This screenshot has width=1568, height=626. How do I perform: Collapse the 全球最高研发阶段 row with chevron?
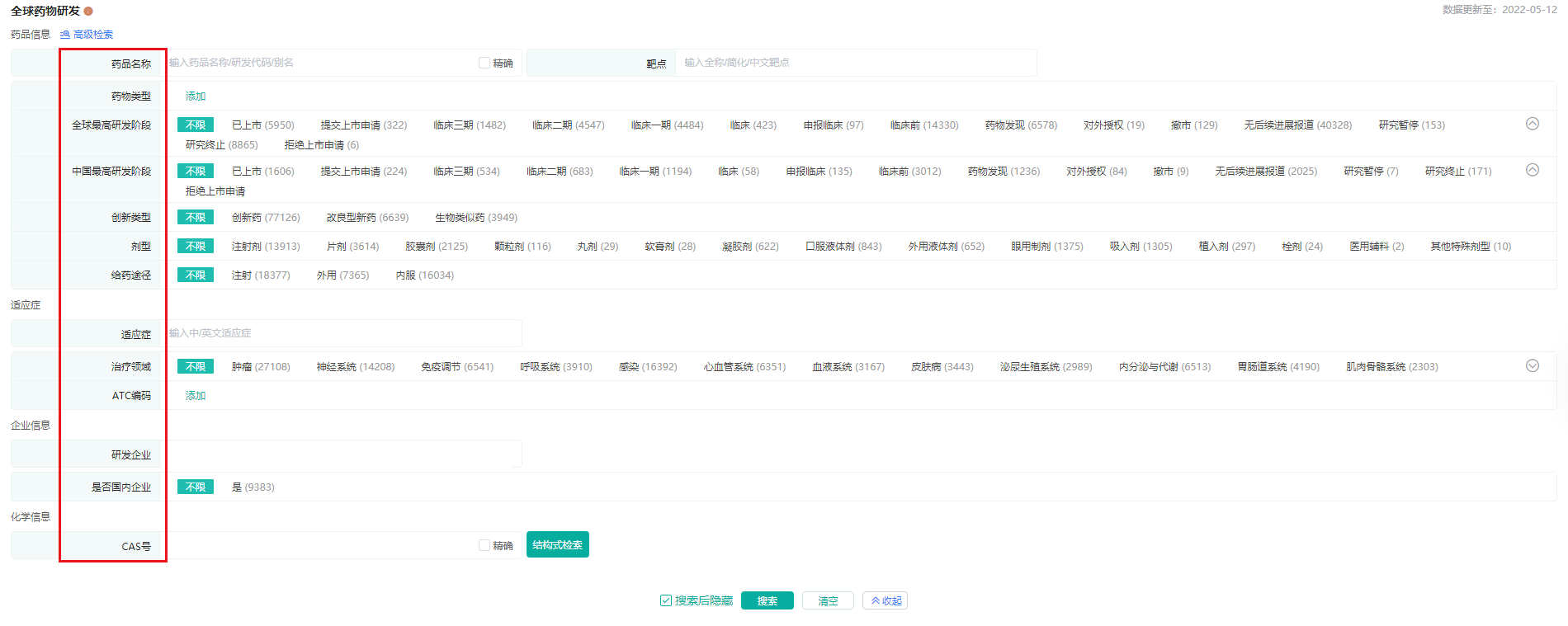pos(1533,124)
